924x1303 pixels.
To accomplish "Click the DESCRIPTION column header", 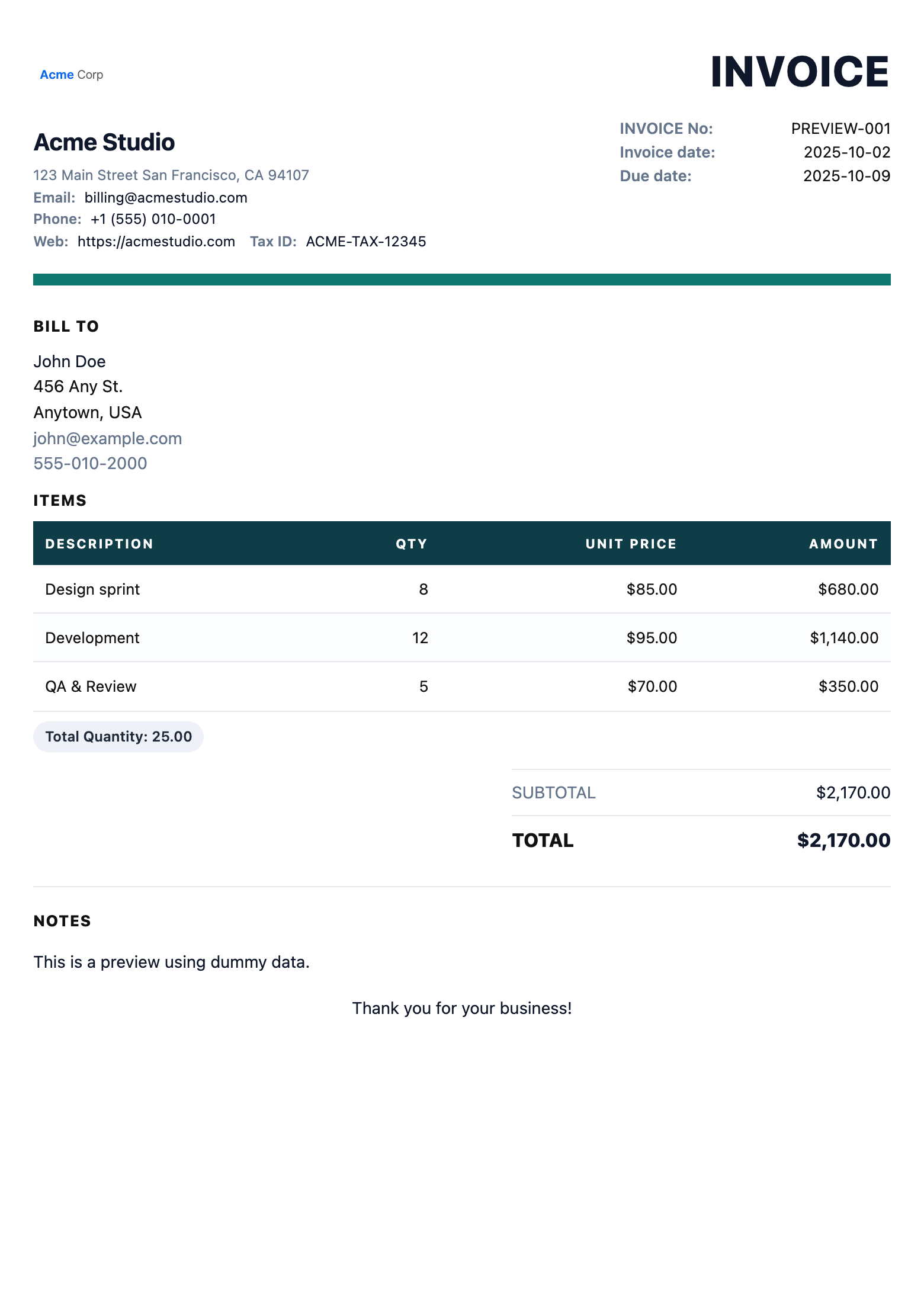I will coord(100,544).
